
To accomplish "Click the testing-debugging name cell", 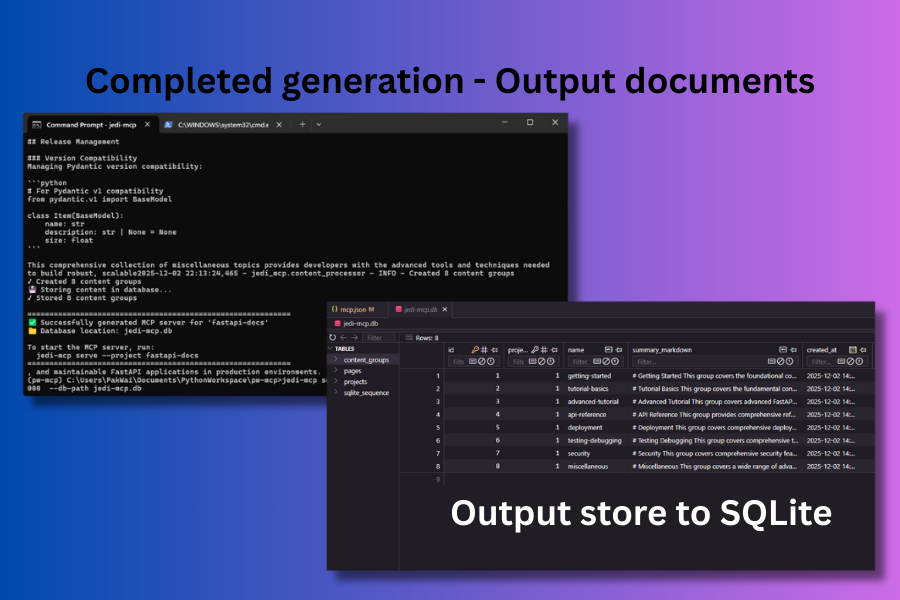I will click(x=595, y=440).
